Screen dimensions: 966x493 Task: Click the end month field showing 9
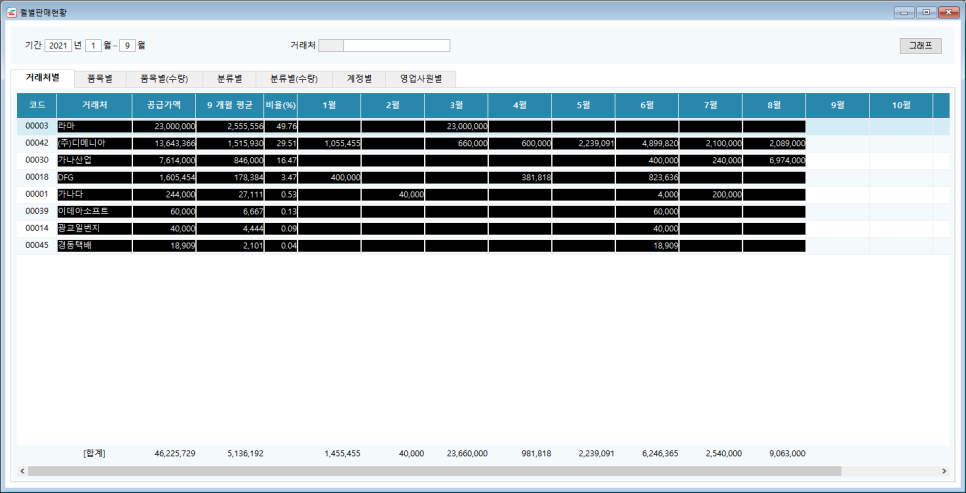click(x=127, y=46)
